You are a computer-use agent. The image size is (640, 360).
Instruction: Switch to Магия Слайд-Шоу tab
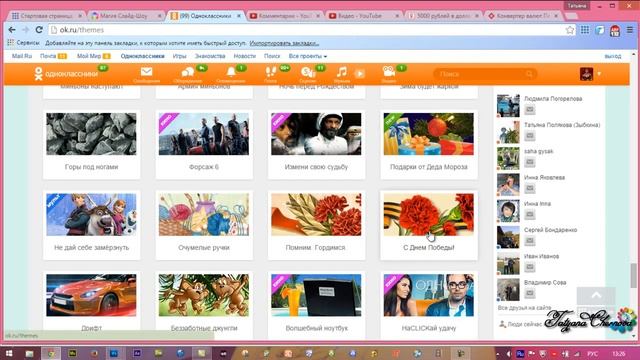126,16
